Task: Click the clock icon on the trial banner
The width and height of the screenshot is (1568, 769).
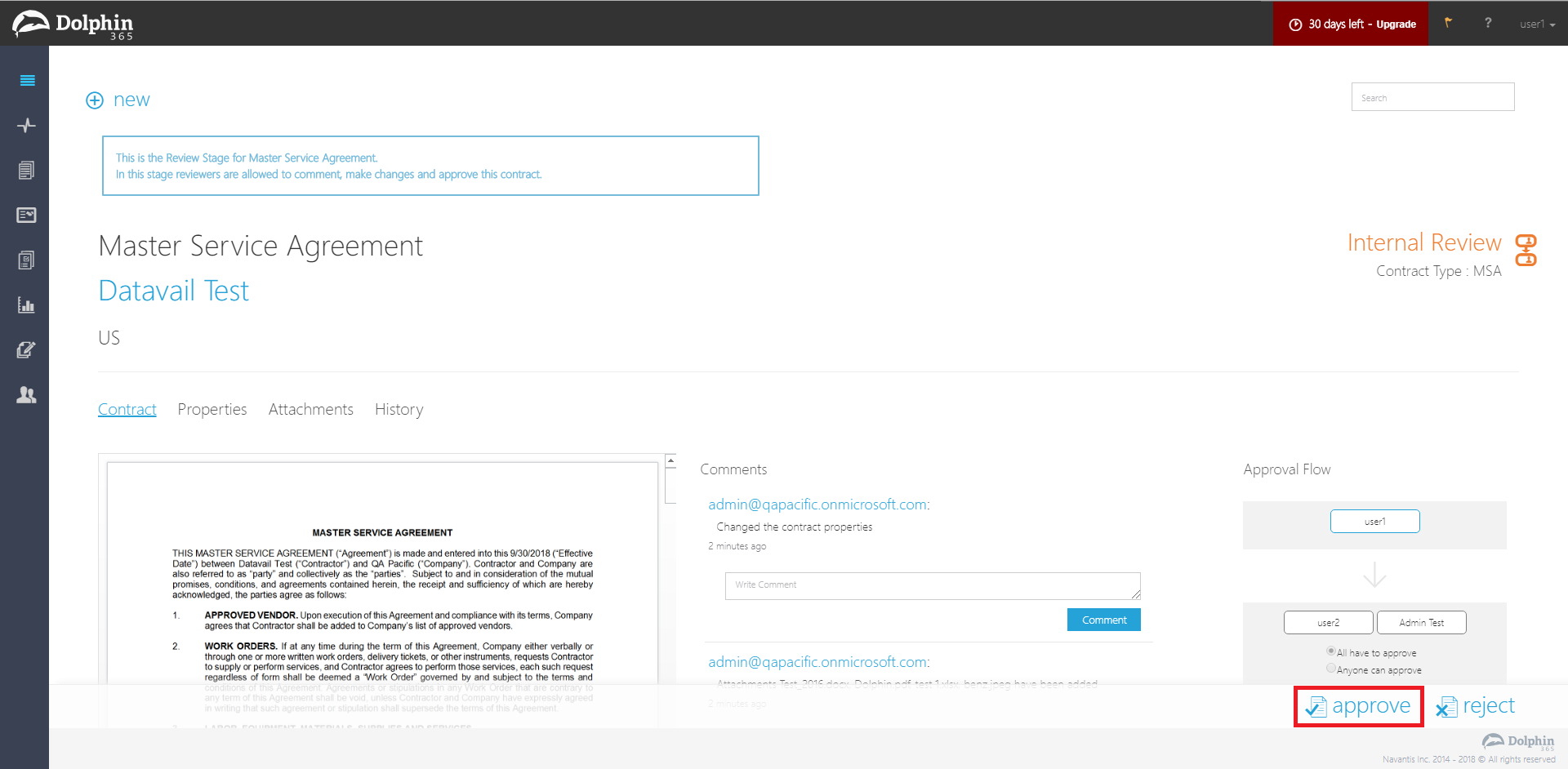Action: tap(1295, 24)
